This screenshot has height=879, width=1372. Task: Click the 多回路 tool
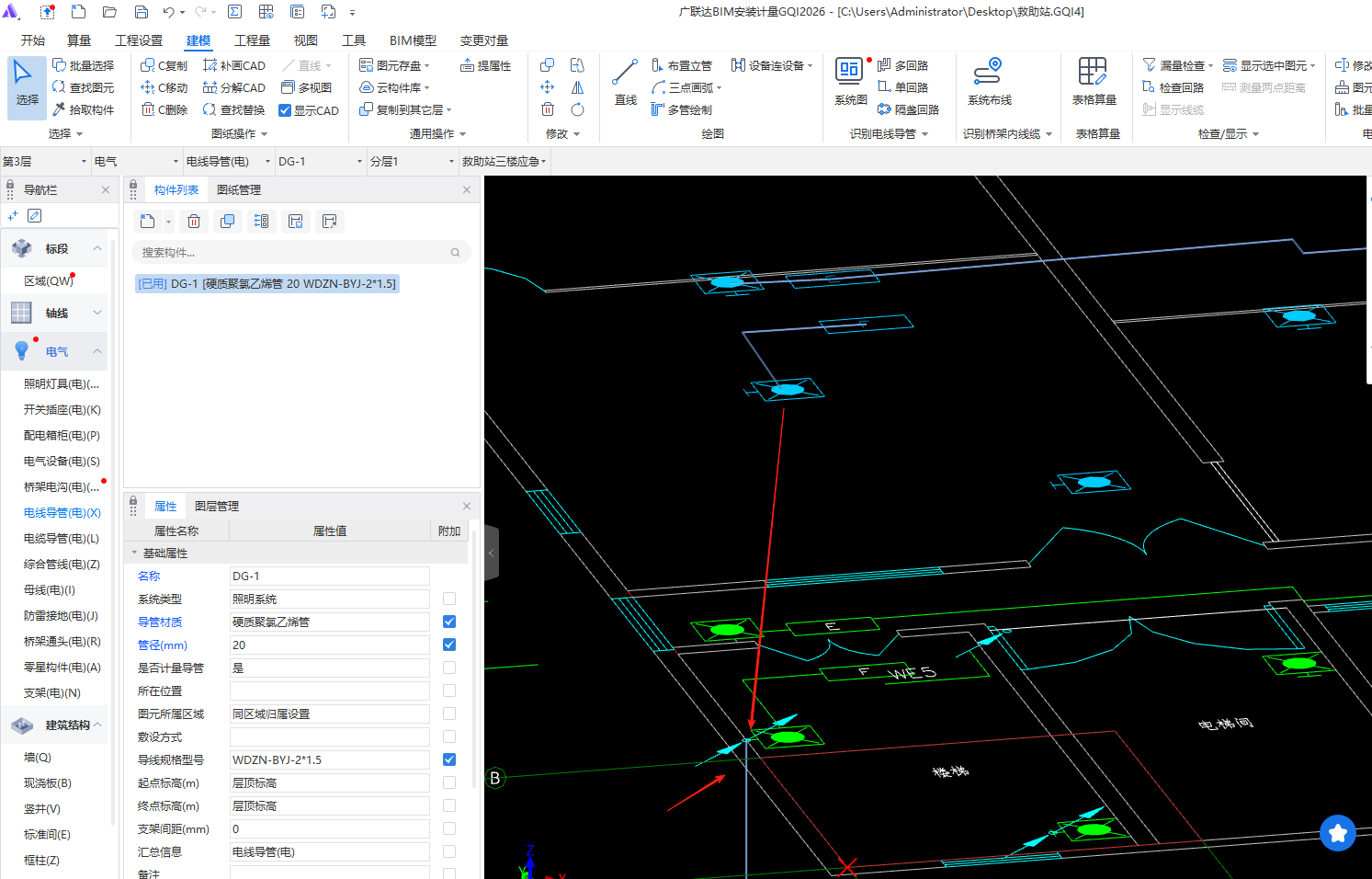tap(903, 65)
